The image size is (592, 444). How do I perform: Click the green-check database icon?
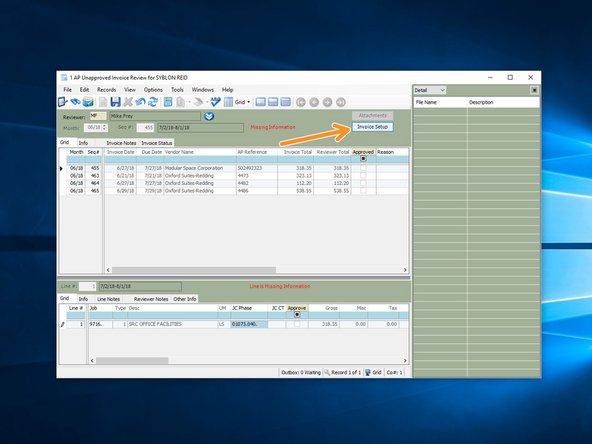tap(88, 102)
